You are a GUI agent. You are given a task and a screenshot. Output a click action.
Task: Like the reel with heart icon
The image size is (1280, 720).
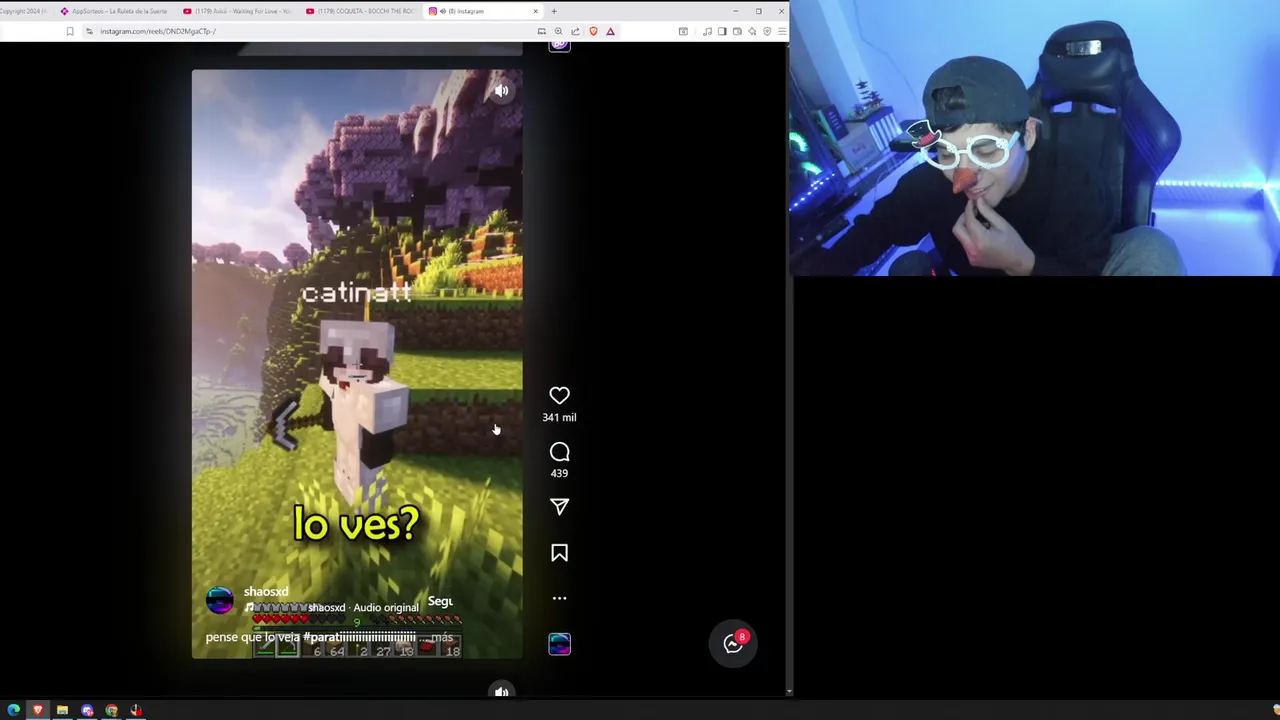click(559, 396)
